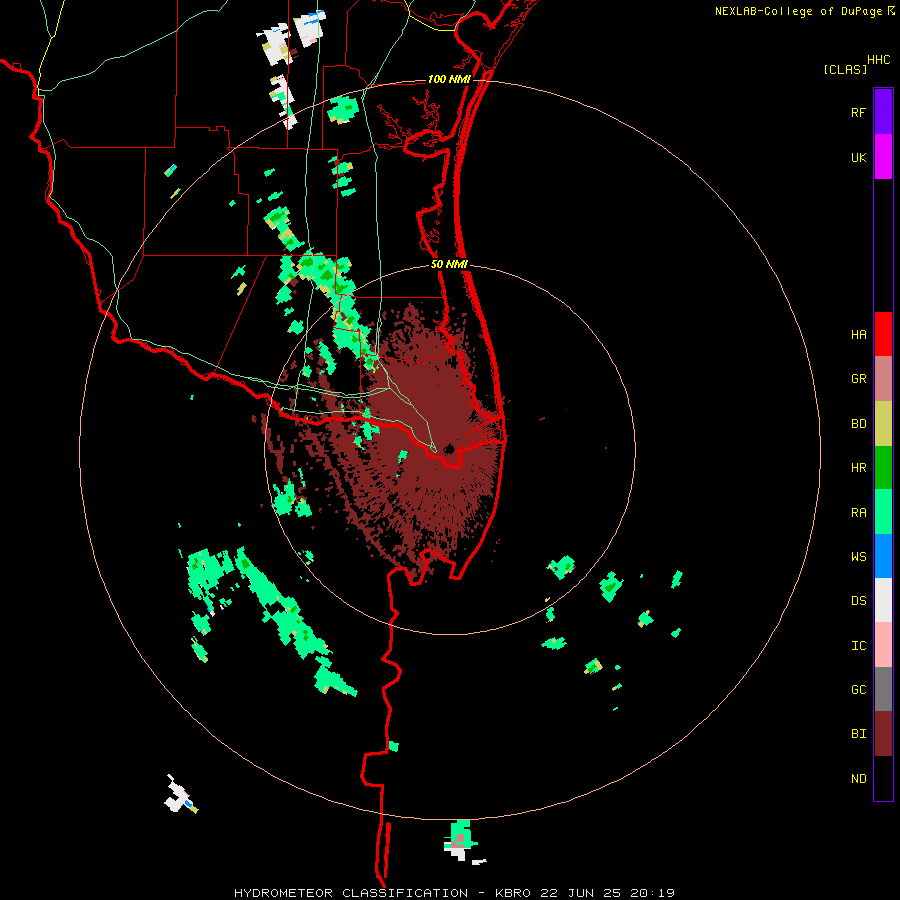Click the BD yellow legend swatch
Screen dimensions: 900x900
click(883, 424)
